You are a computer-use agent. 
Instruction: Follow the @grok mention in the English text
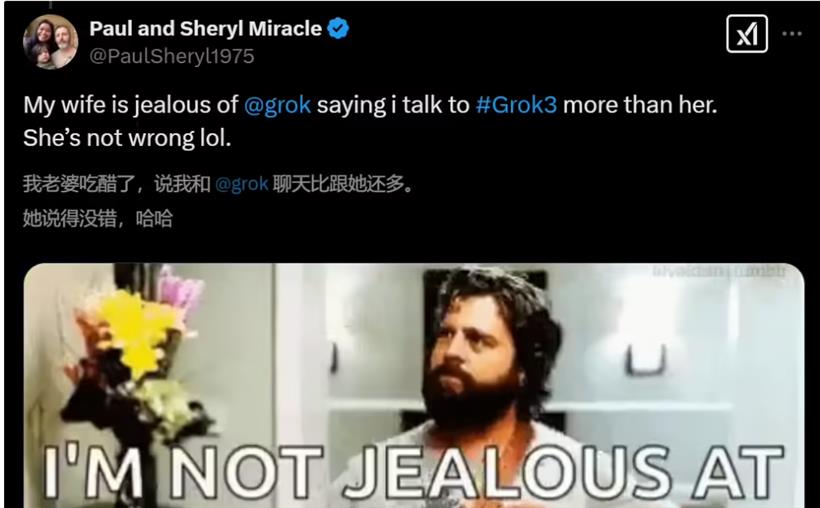(277, 105)
